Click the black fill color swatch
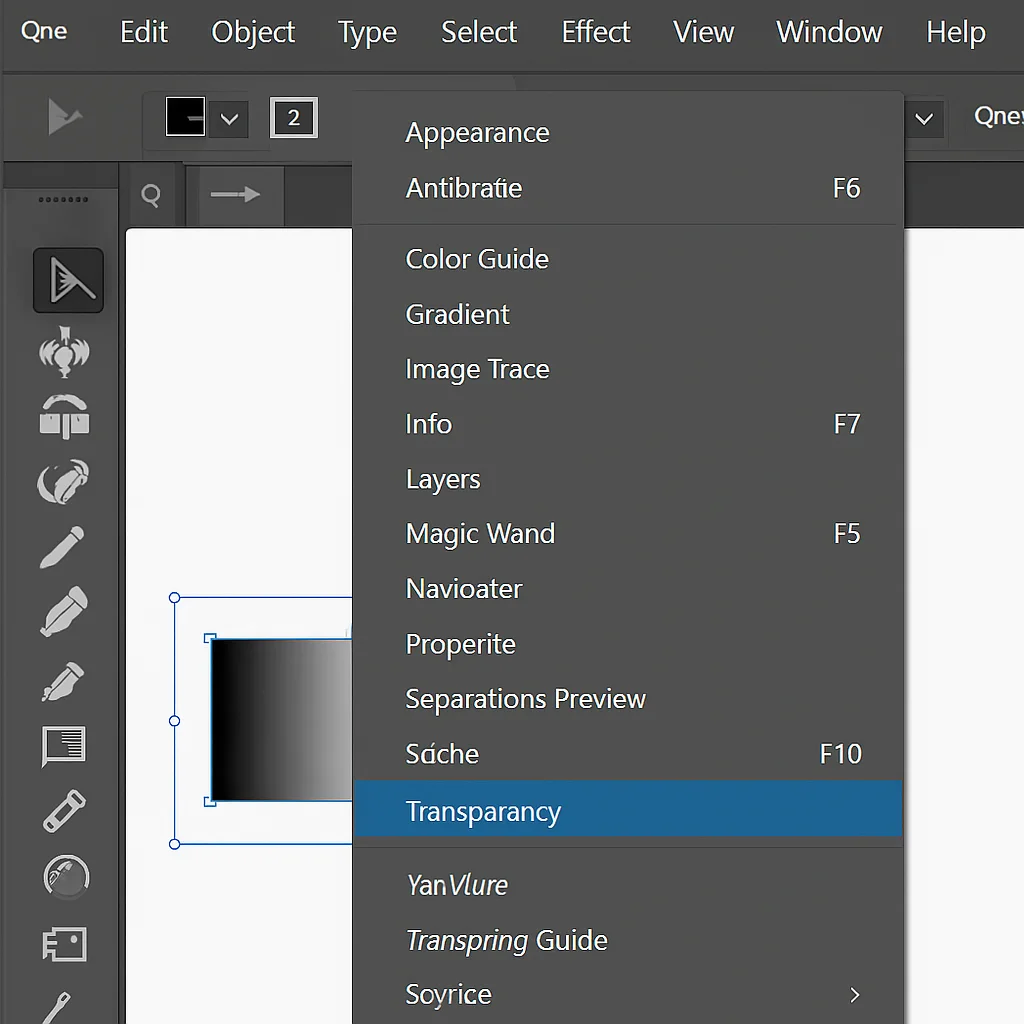 [x=185, y=117]
